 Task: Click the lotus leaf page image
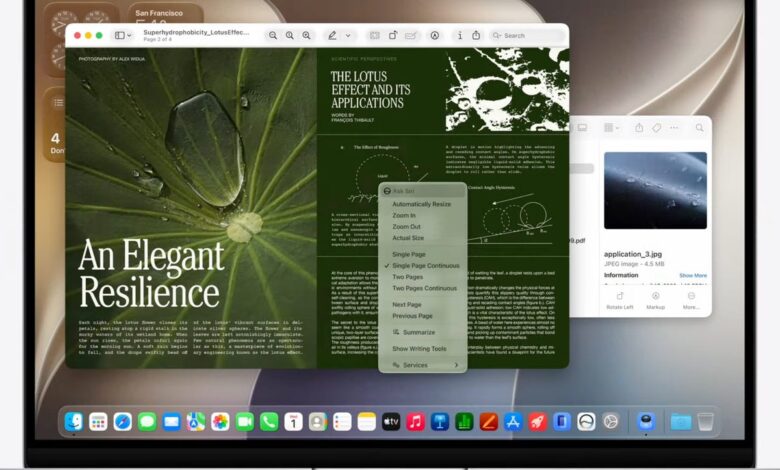(x=191, y=208)
